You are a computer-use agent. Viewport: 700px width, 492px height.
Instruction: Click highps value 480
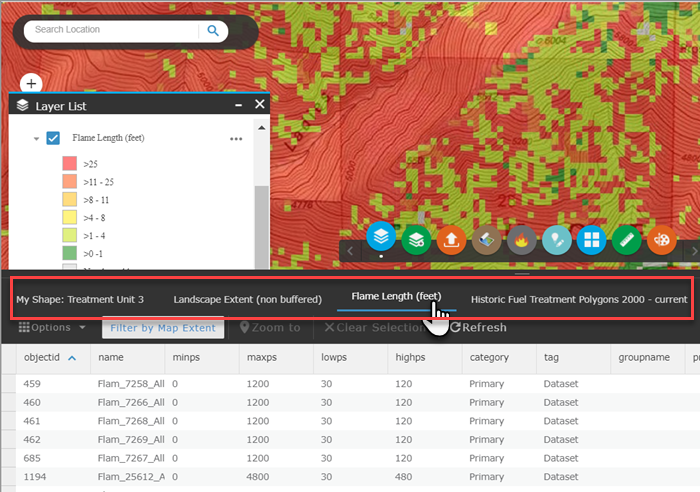point(404,477)
